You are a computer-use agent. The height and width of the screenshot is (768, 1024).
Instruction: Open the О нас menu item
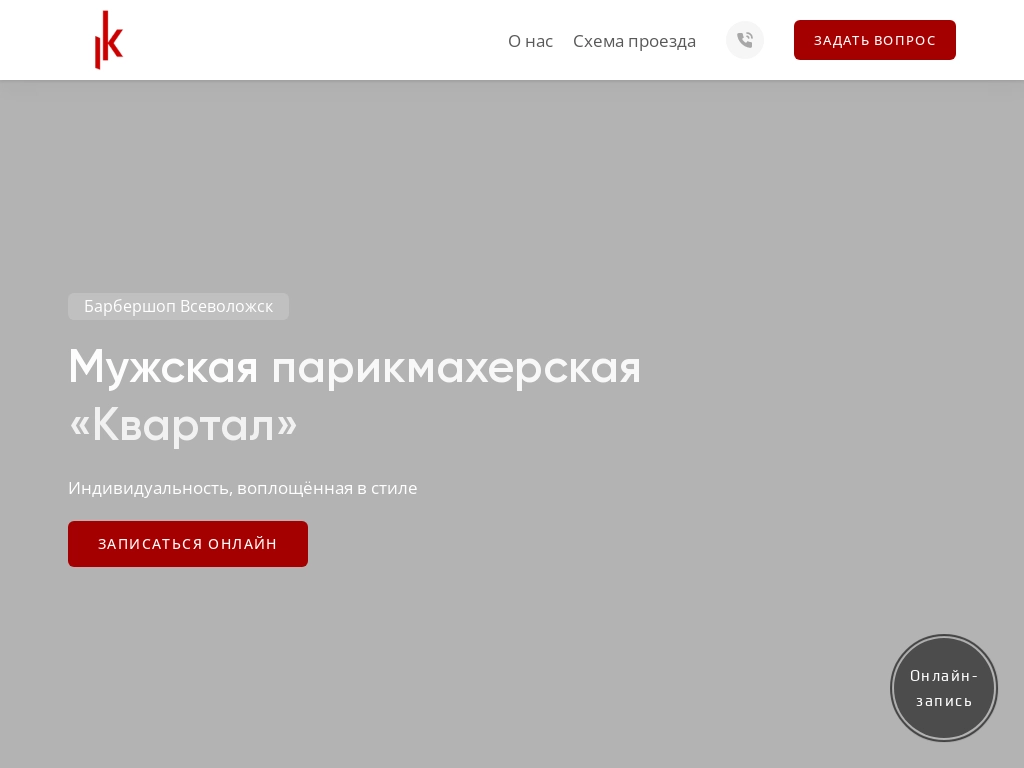[x=530, y=41]
